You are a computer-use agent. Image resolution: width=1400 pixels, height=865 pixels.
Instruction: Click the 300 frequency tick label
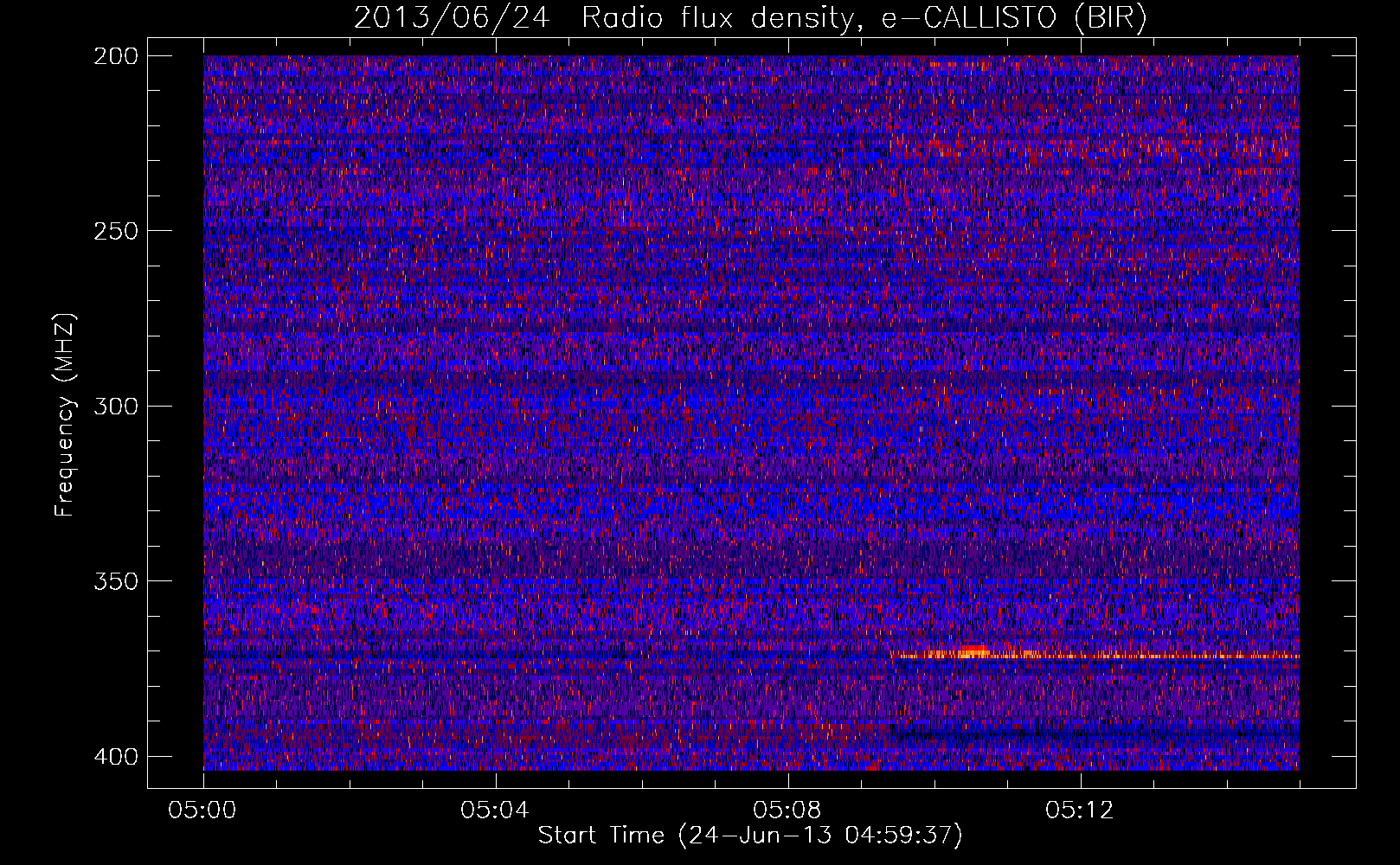[116, 407]
